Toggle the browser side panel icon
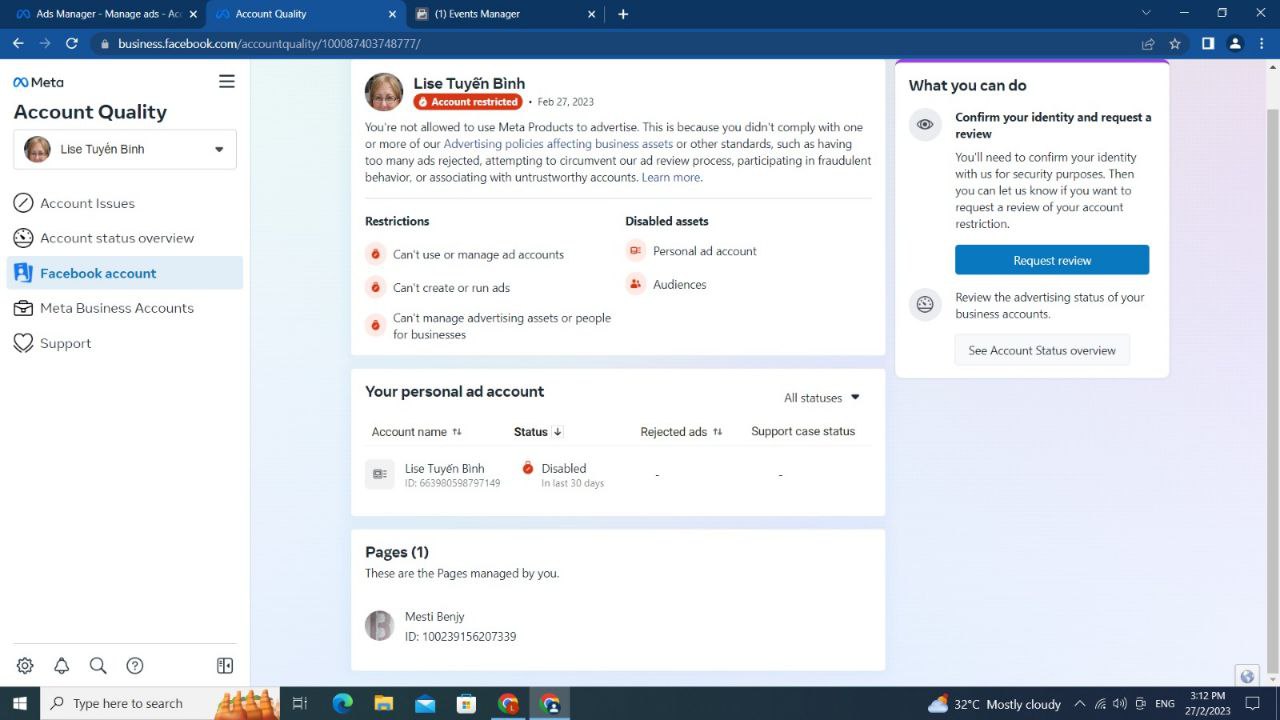This screenshot has width=1280, height=720. 1208,44
